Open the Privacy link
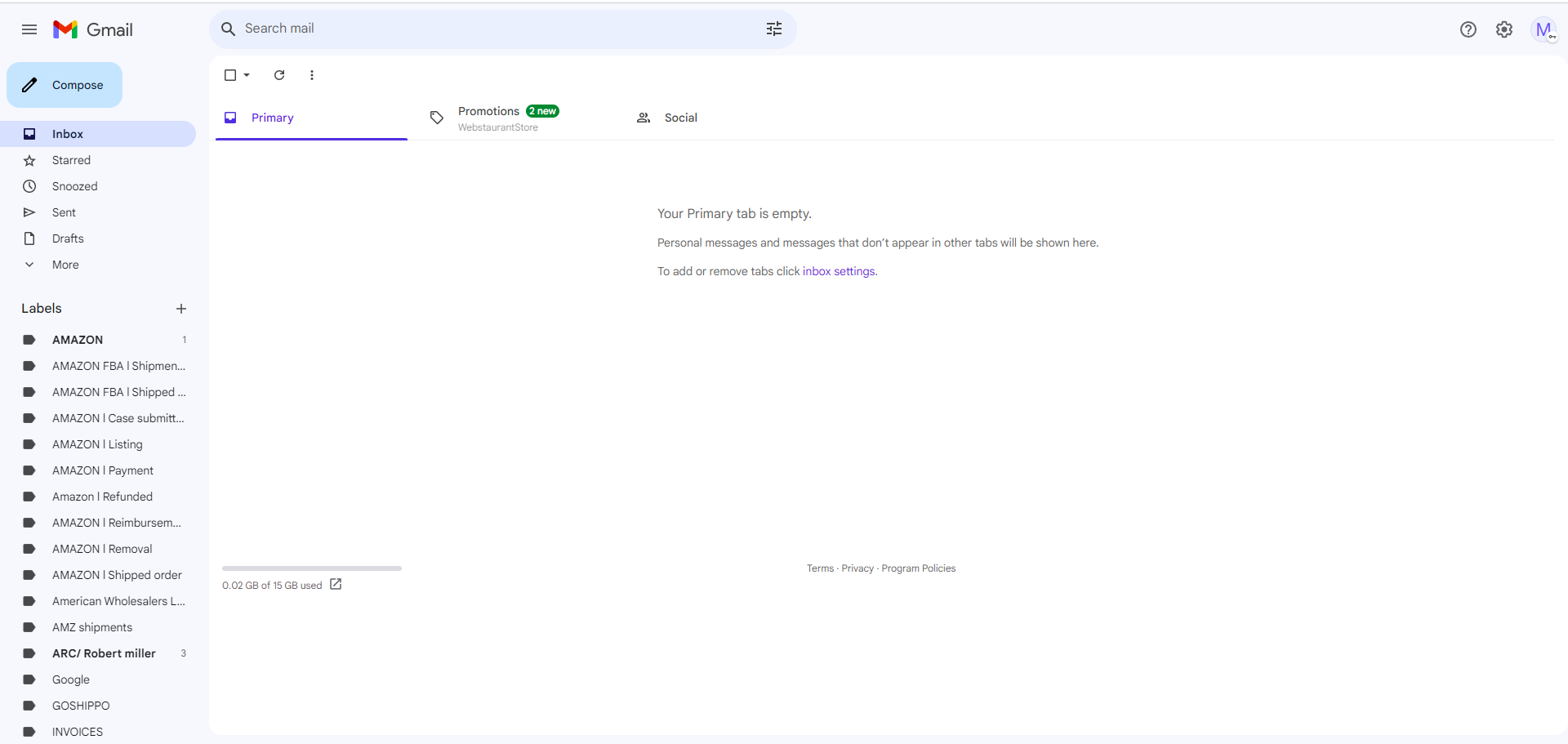This screenshot has height=744, width=1568. 857,568
